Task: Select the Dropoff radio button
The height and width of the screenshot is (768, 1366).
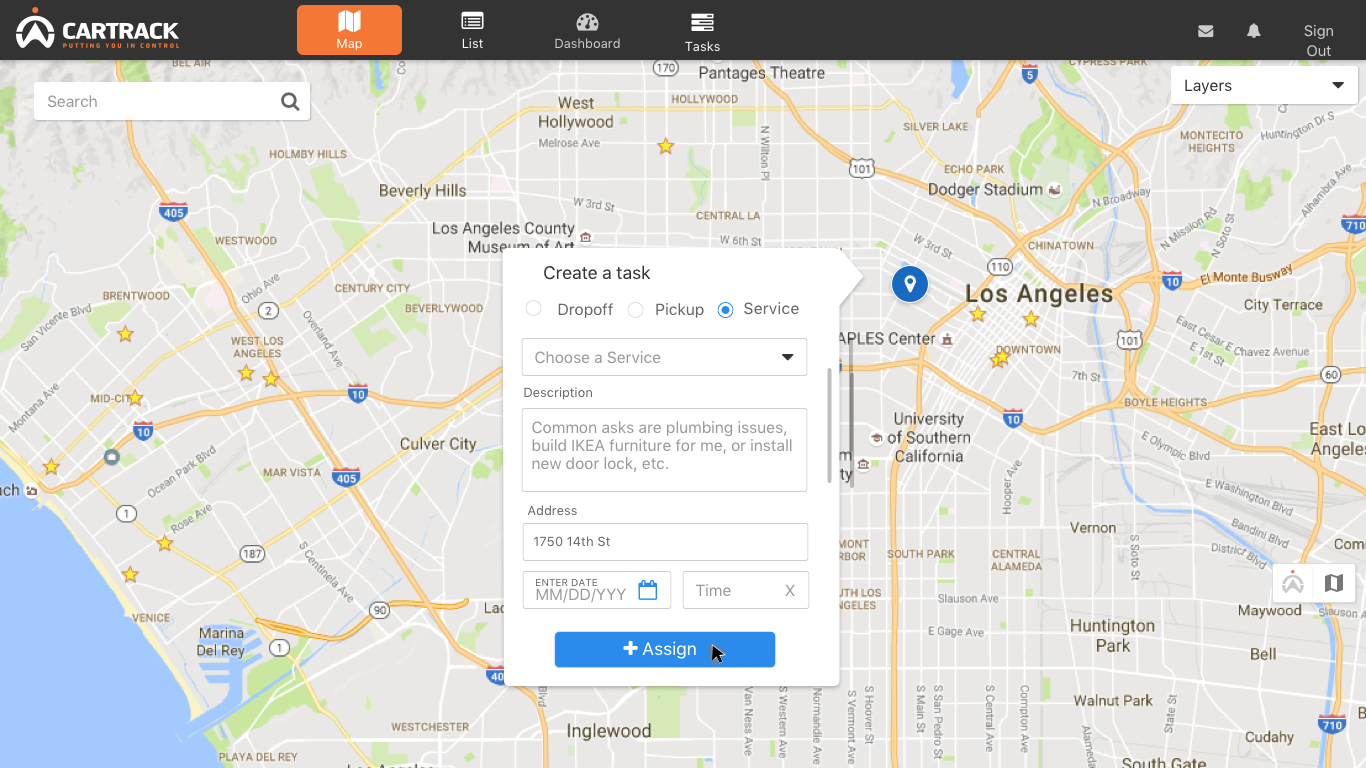Action: [534, 309]
